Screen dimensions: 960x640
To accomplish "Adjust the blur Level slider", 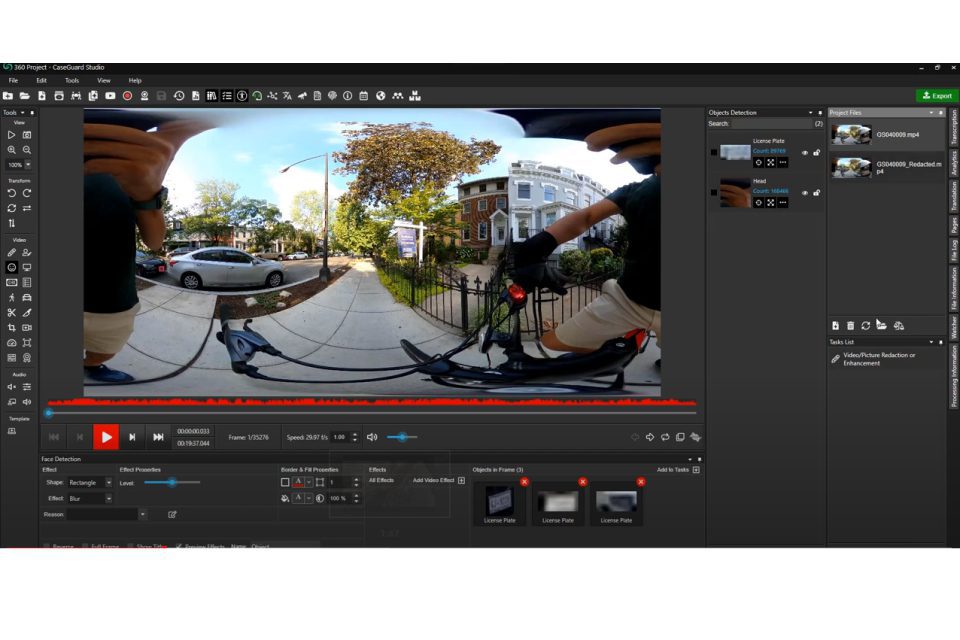I will click(172, 483).
